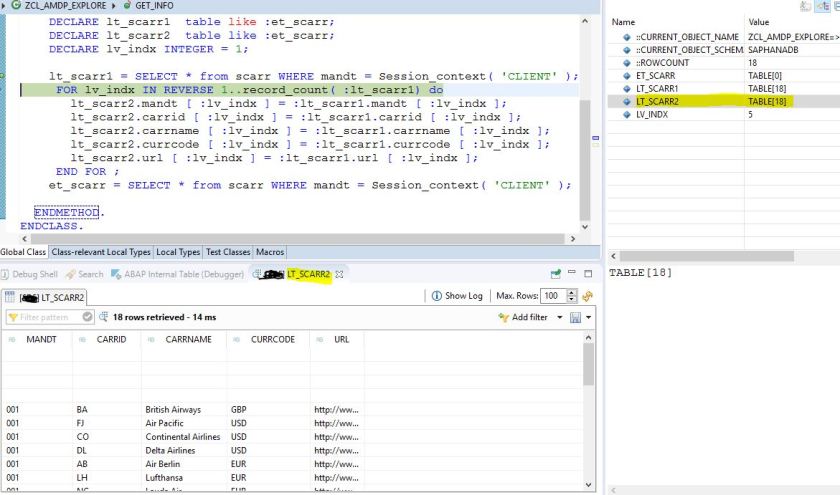
Task: Click the Show Log info icon
Action: click(435, 296)
